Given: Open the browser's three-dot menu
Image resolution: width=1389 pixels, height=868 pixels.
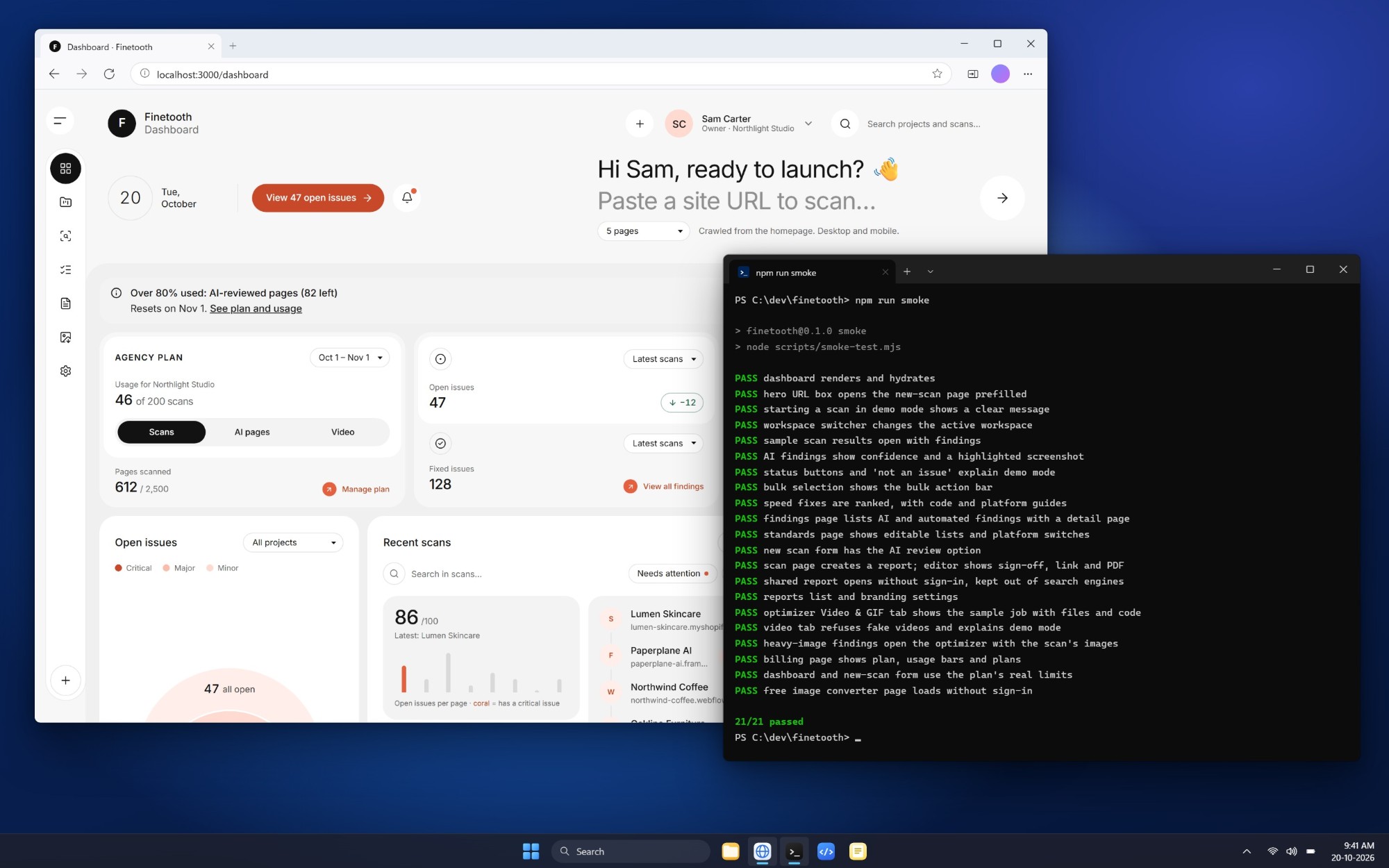Looking at the screenshot, I should pyautogui.click(x=1028, y=74).
